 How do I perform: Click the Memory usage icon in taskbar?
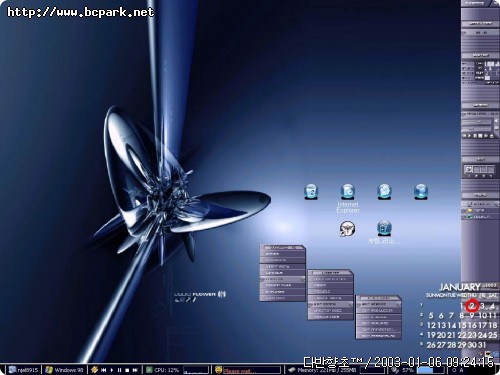click(292, 370)
